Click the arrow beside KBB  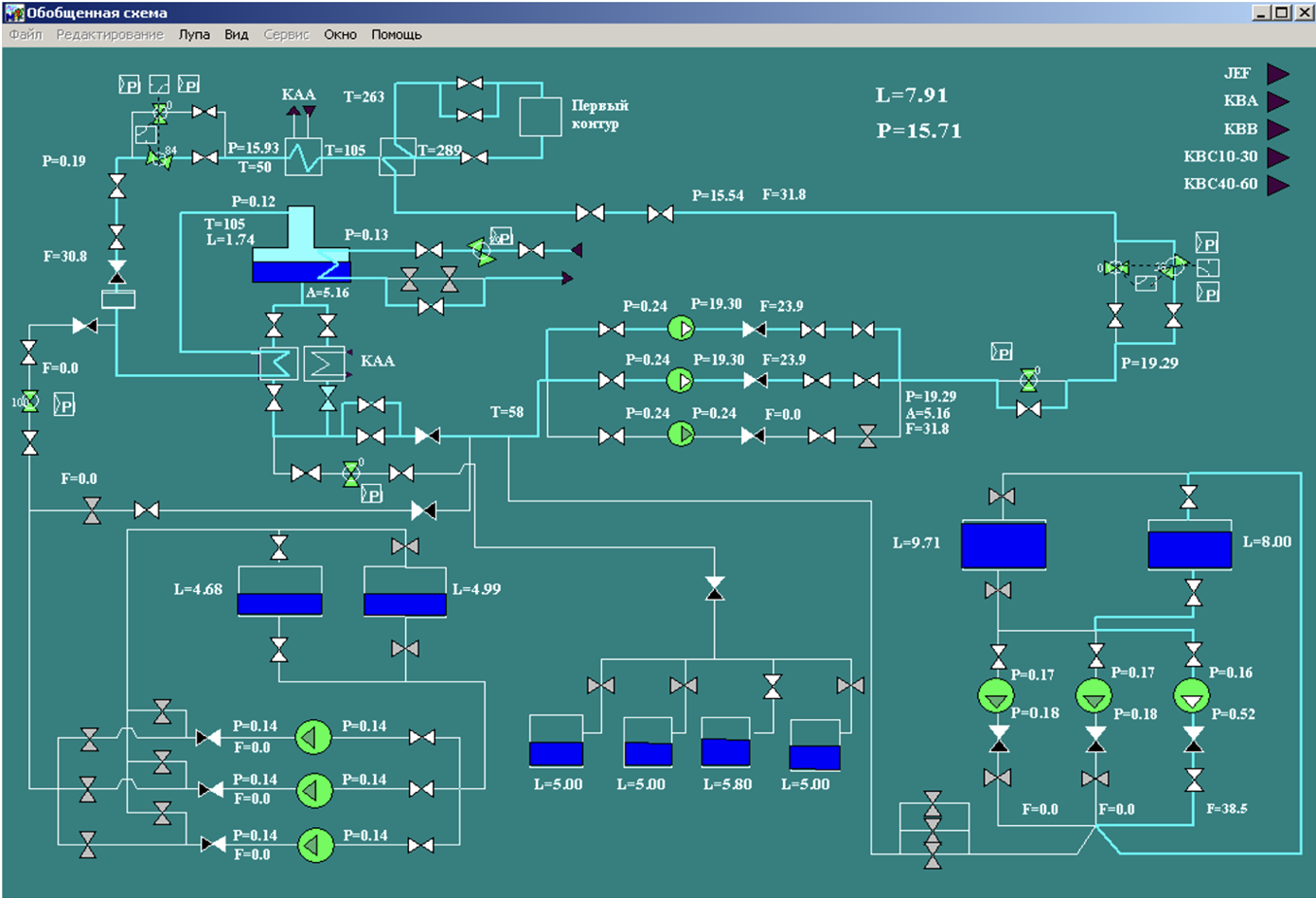coord(1278,129)
